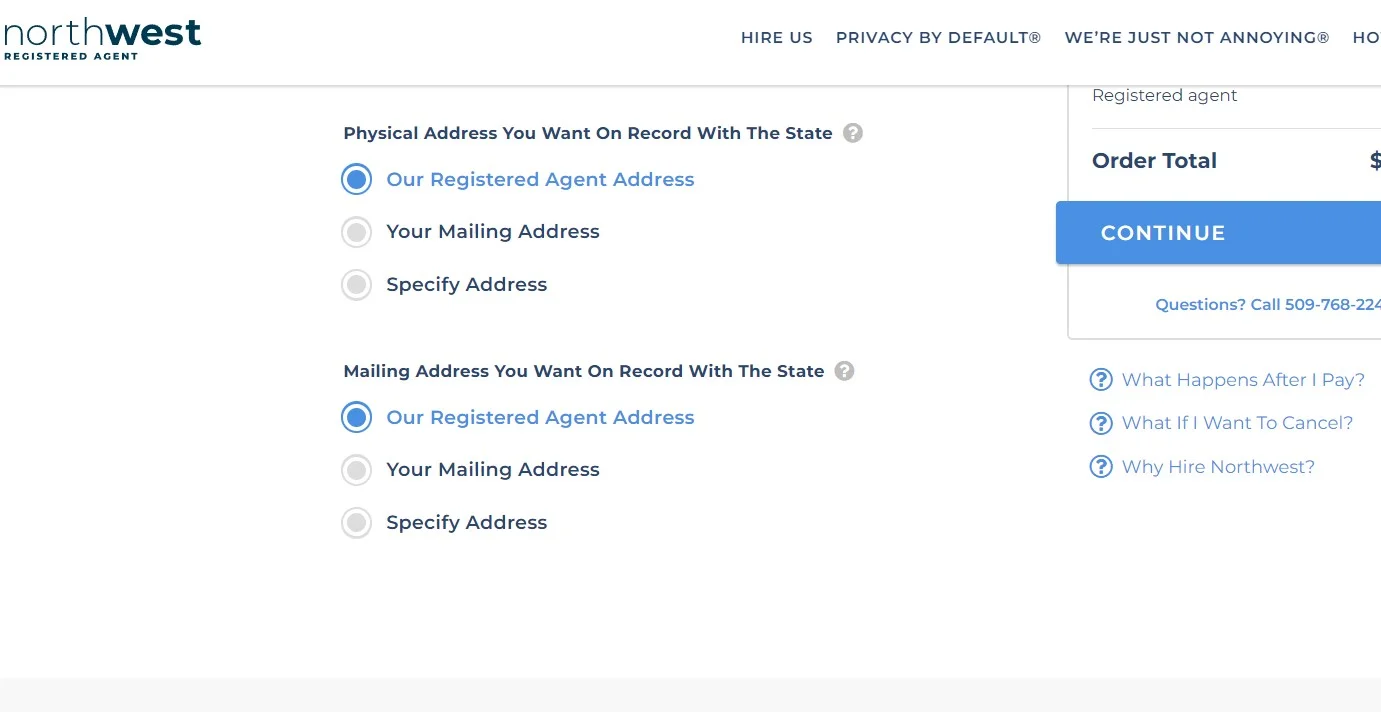
Task: Click help icon beside Physical Address heading
Action: tap(853, 133)
